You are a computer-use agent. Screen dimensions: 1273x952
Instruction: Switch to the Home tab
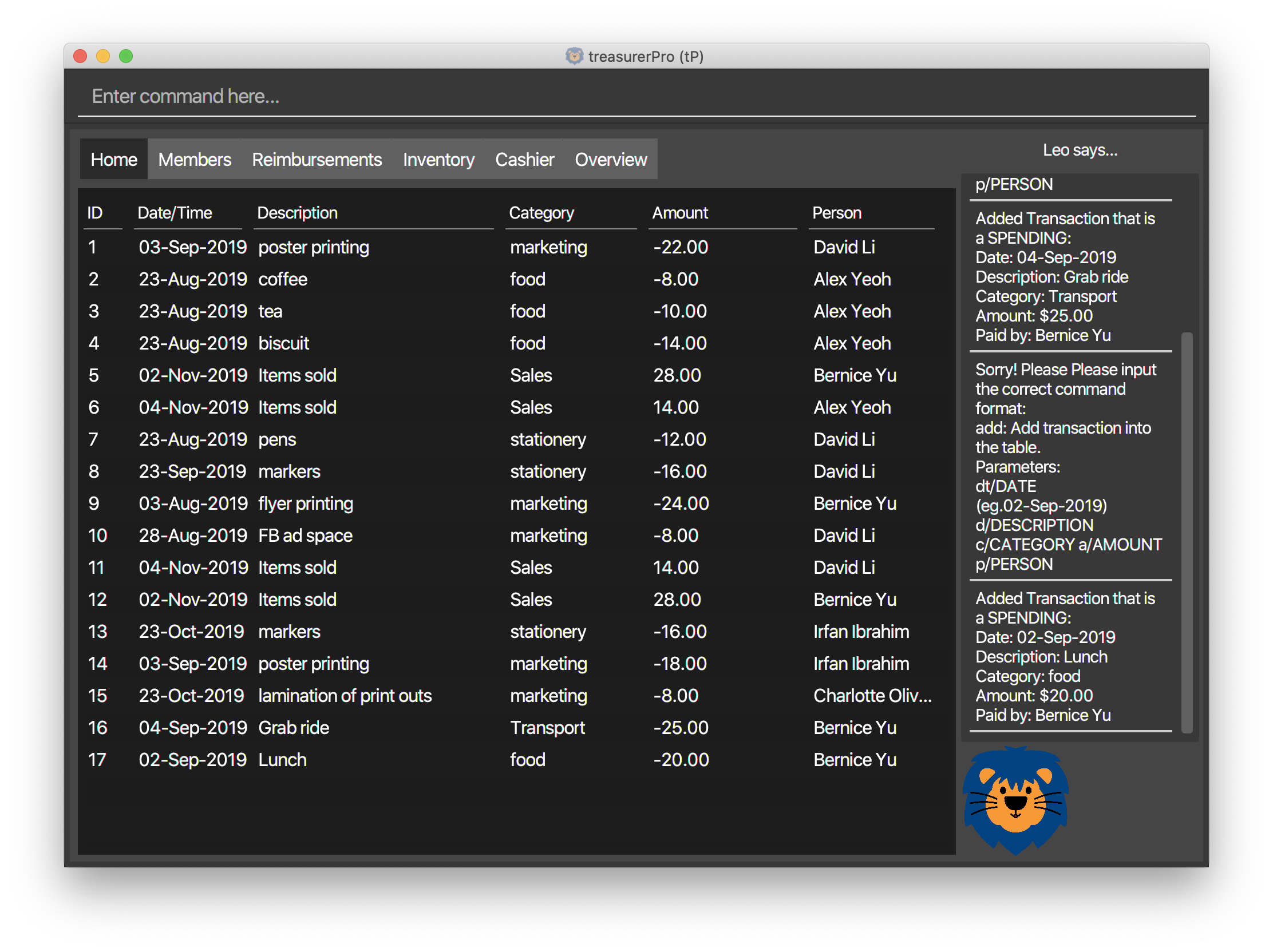tap(114, 160)
